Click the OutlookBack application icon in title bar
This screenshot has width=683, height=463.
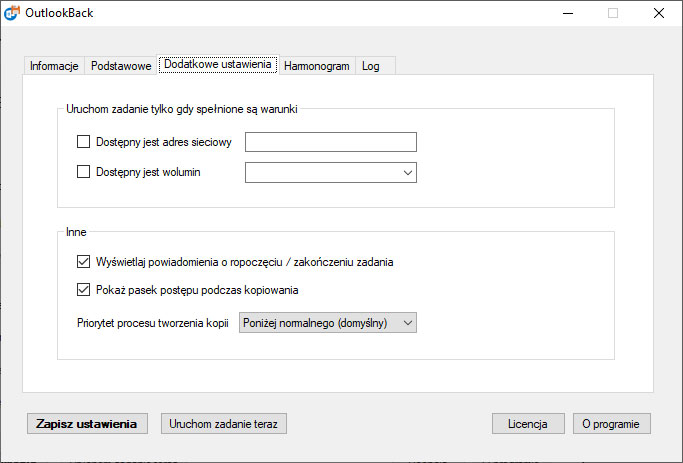tap(11, 13)
